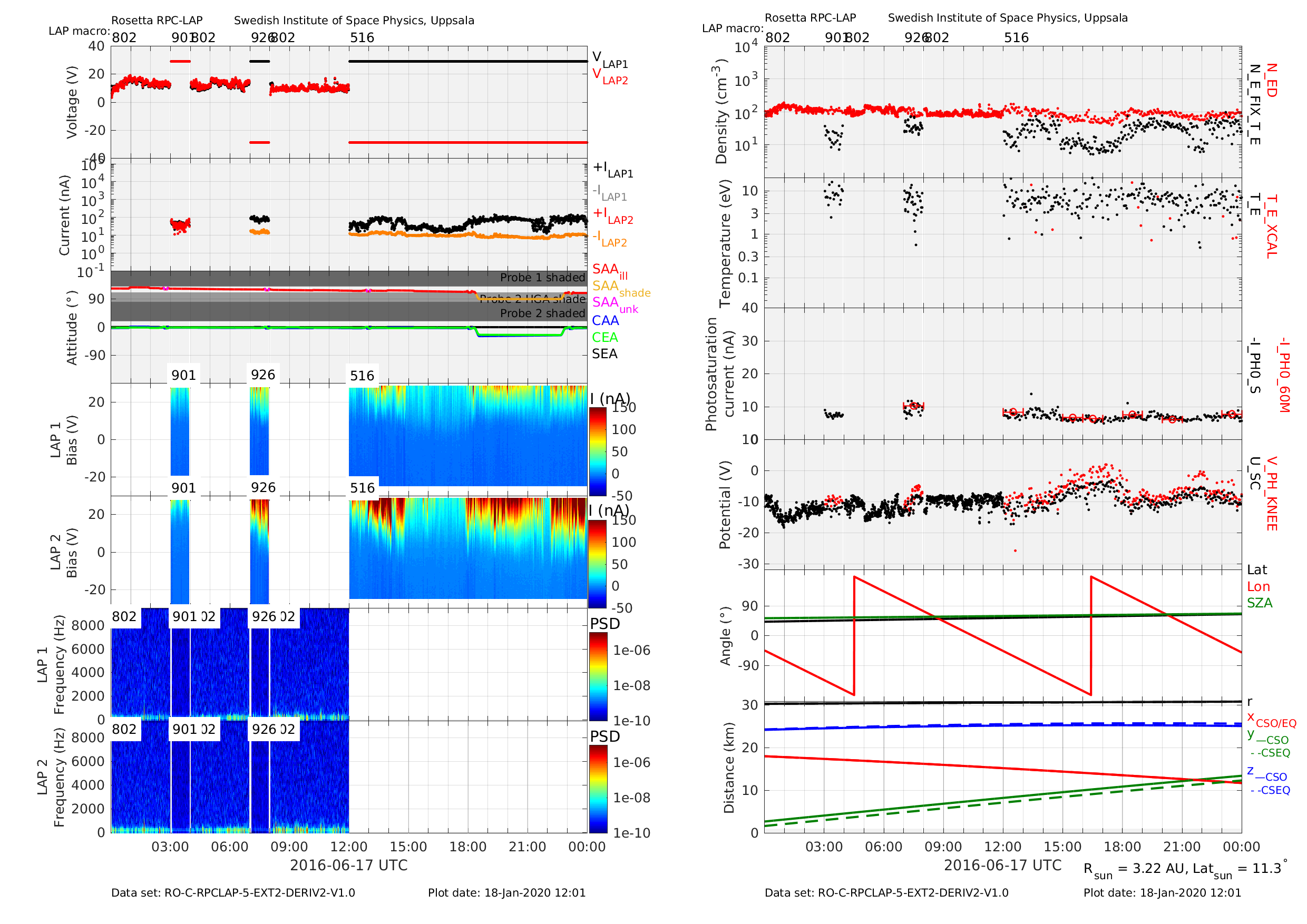Click the right figure's 'Plot date' footer text
This screenshot has height=924, width=1307.
(1162, 893)
